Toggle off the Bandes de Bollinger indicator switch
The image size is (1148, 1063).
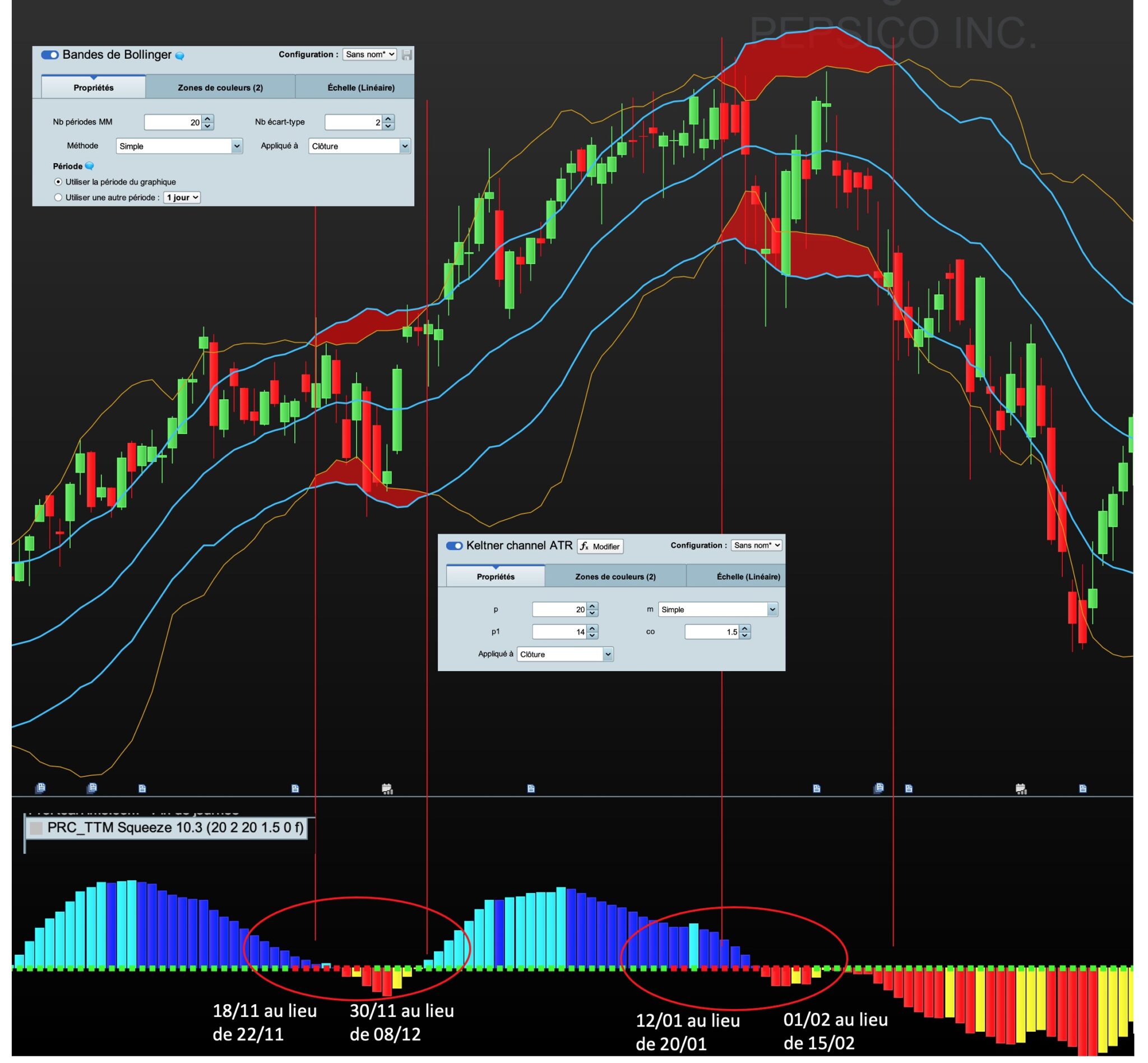[x=50, y=55]
